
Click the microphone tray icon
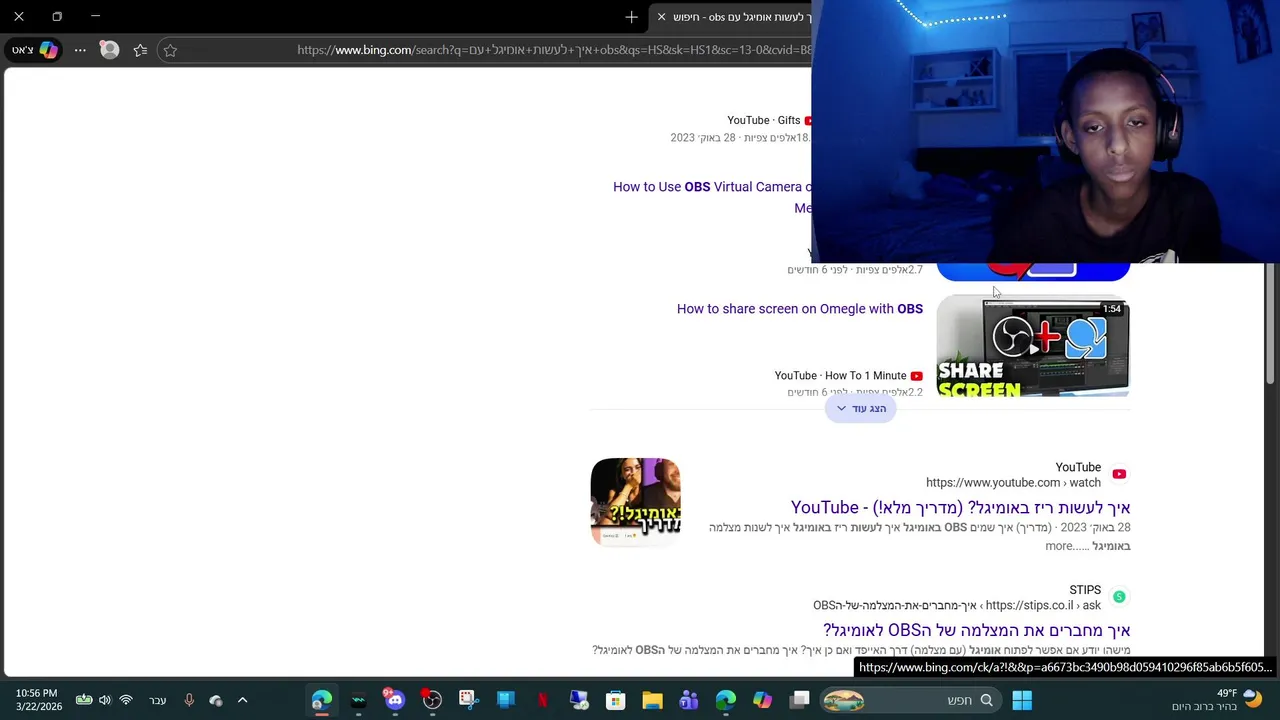tap(189, 700)
